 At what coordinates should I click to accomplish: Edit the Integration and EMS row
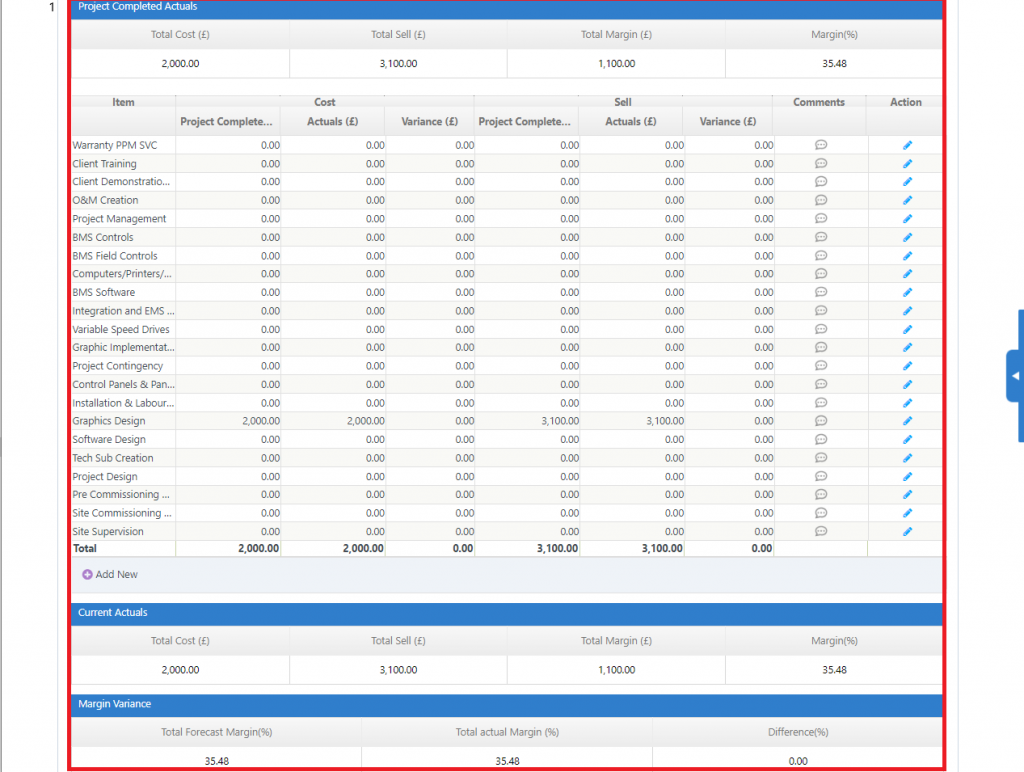tap(907, 311)
